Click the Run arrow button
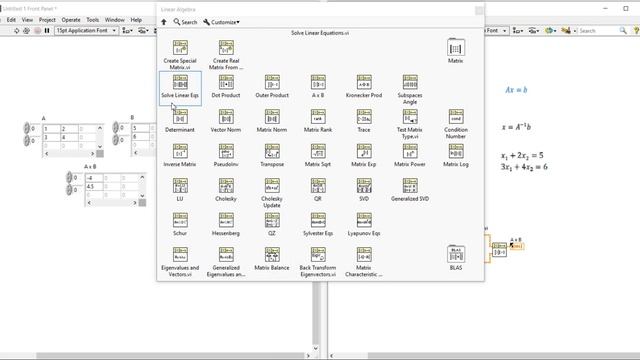The width and height of the screenshot is (640, 360). coord(16,31)
